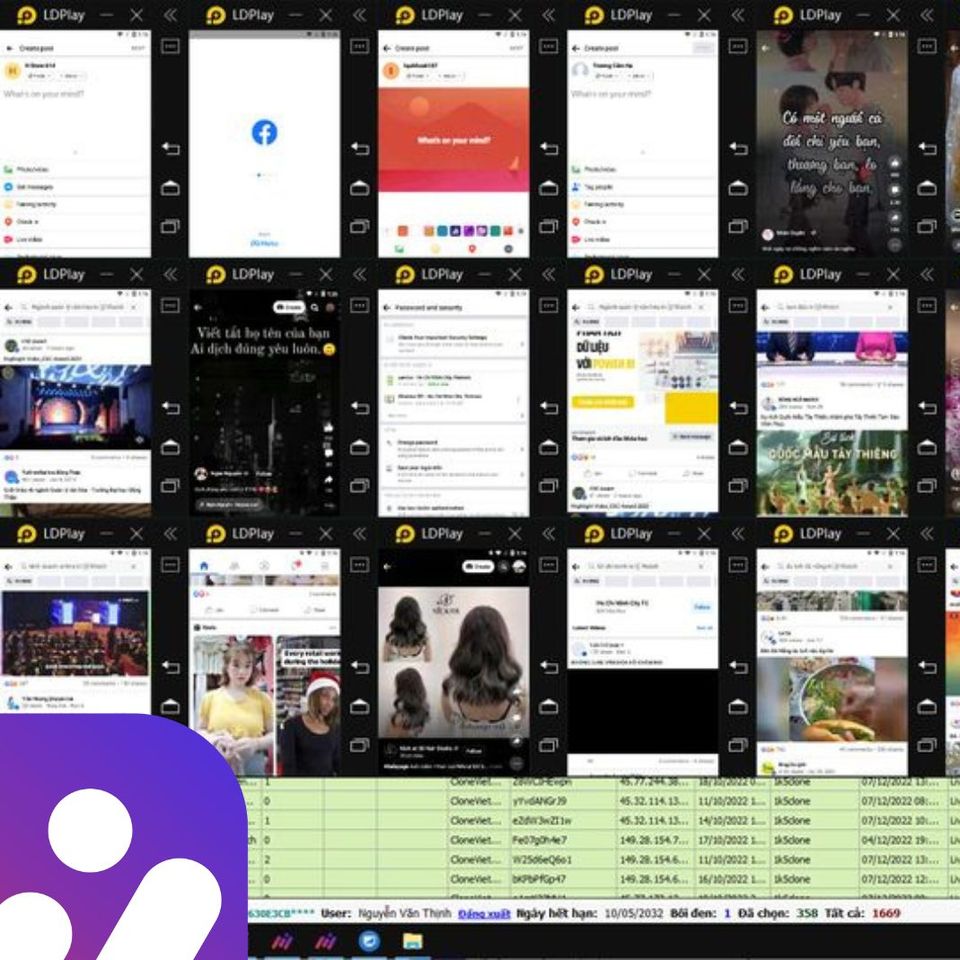Click Android home icon beside Quốc Mẫu Tây Thiên emulator
The width and height of the screenshot is (960, 960).
(927, 447)
